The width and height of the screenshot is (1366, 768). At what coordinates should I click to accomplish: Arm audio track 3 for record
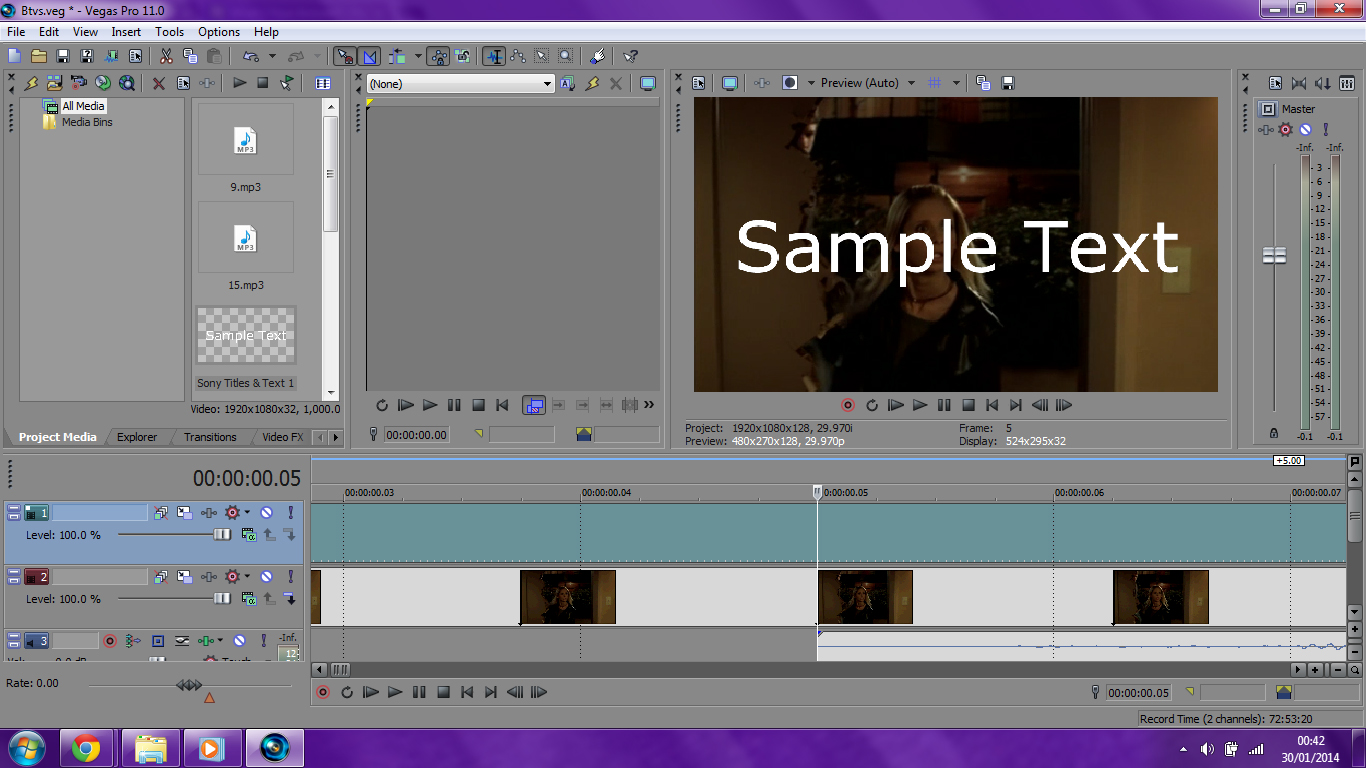[110, 641]
